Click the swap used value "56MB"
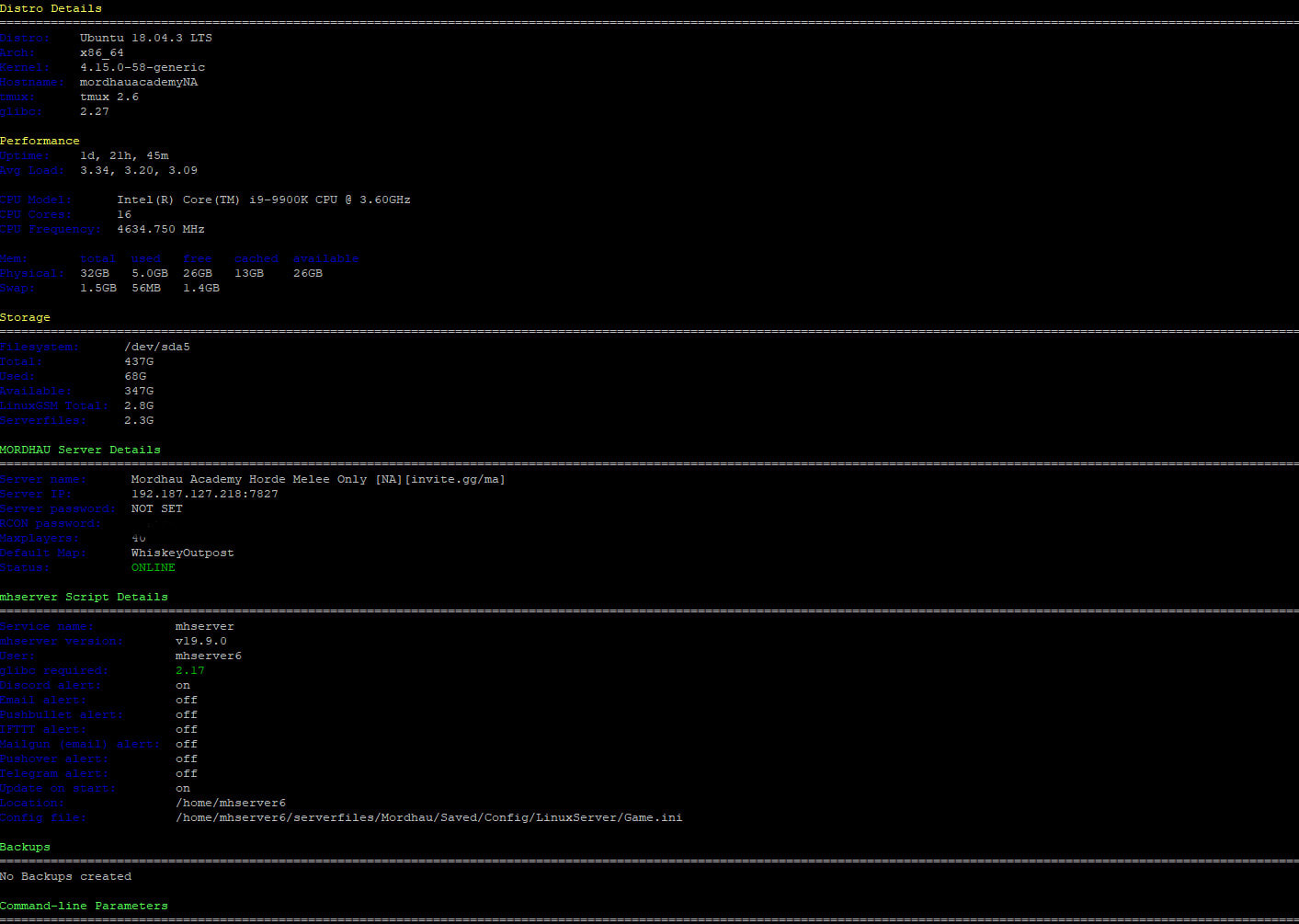 coord(146,288)
